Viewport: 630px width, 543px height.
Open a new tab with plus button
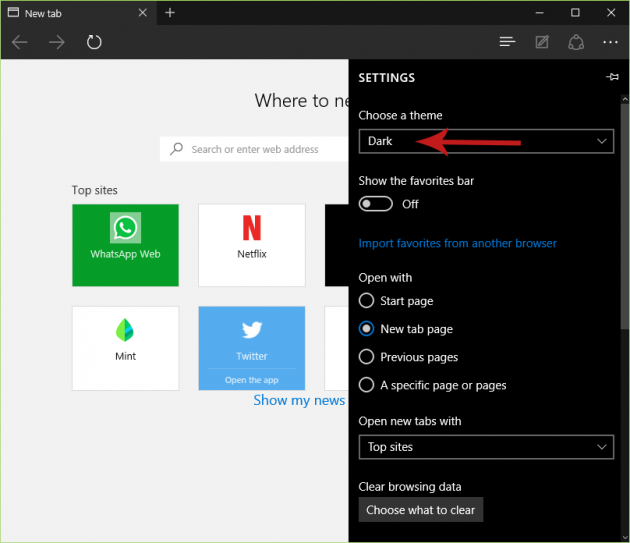point(170,13)
